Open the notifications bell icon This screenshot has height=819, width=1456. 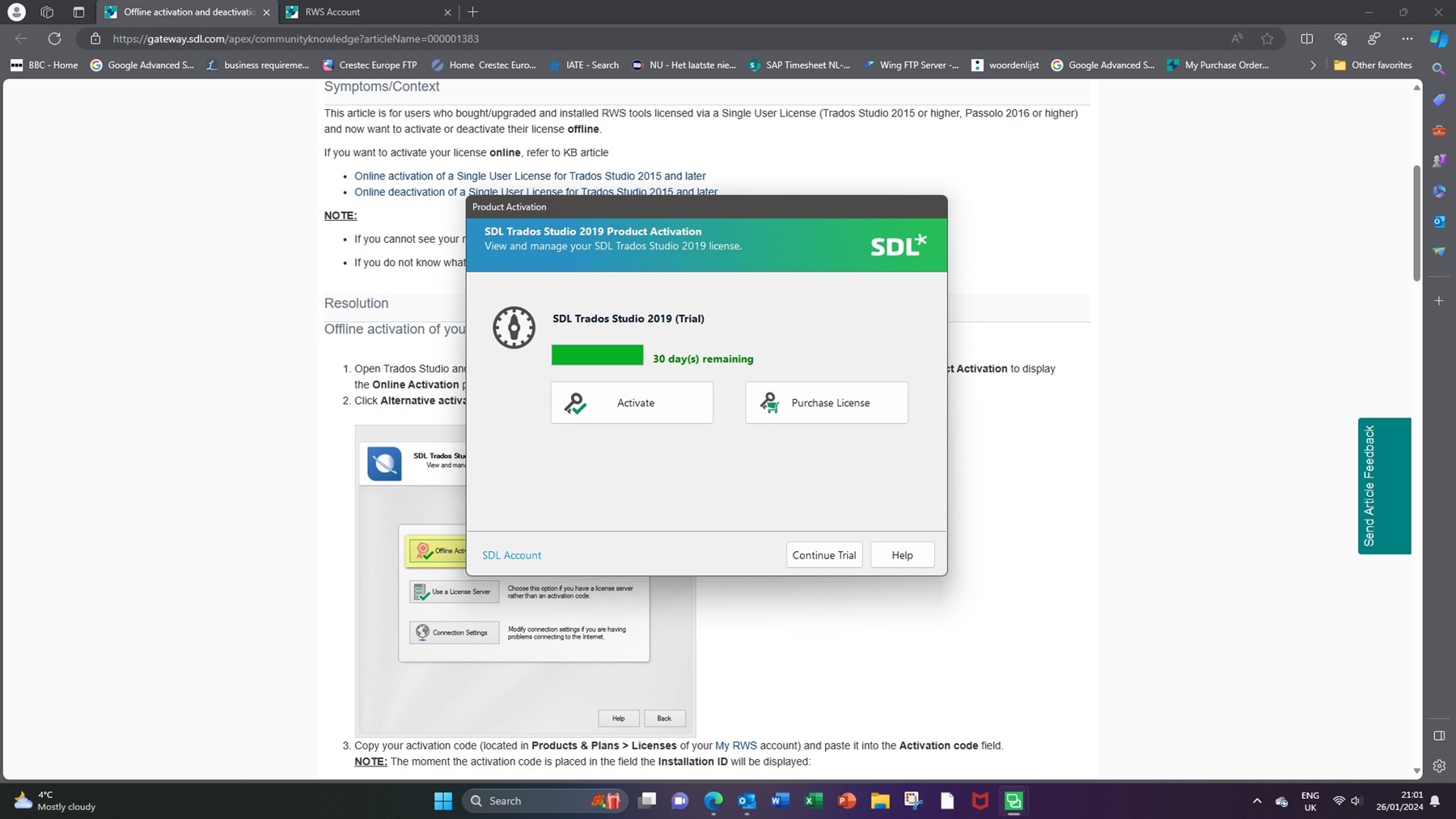click(1435, 801)
